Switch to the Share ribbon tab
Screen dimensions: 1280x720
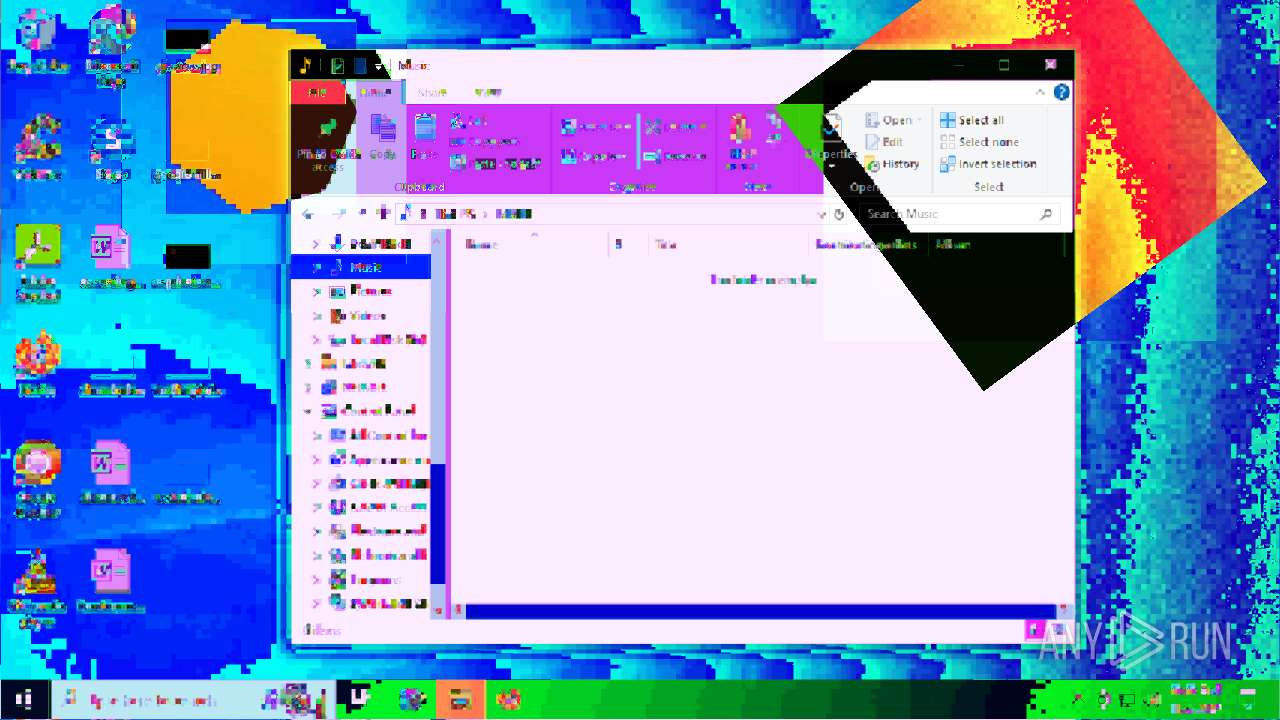pyautogui.click(x=432, y=92)
